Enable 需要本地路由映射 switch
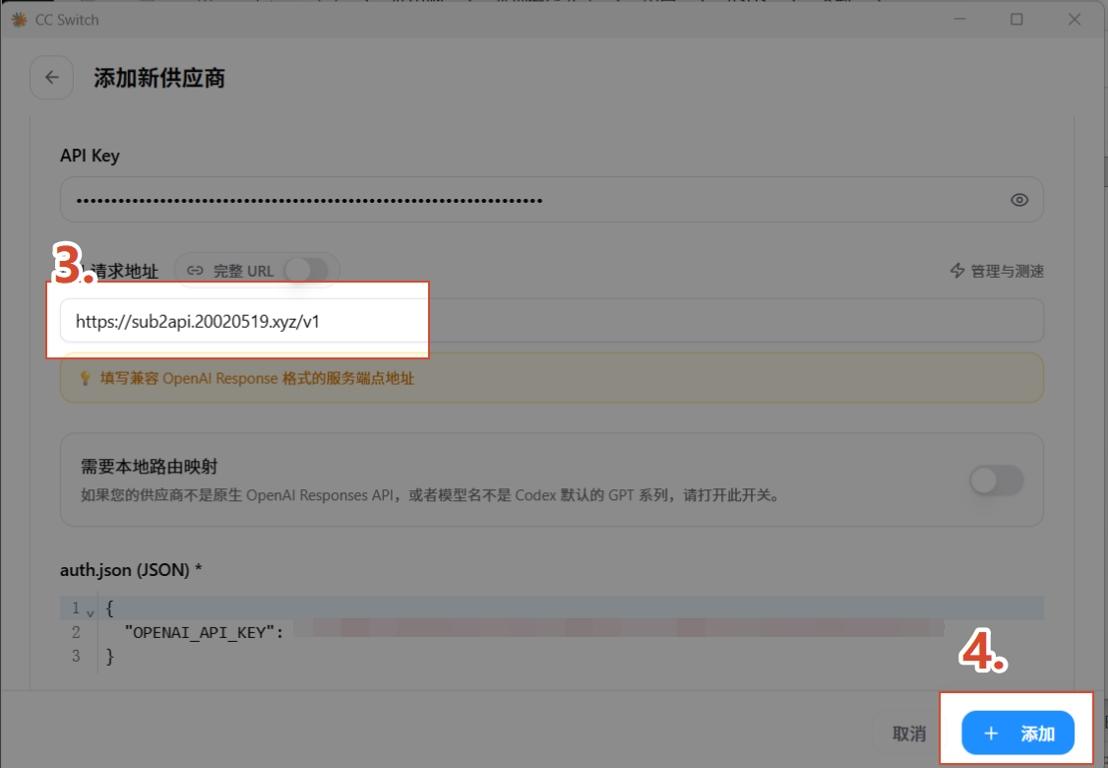 [x=996, y=480]
